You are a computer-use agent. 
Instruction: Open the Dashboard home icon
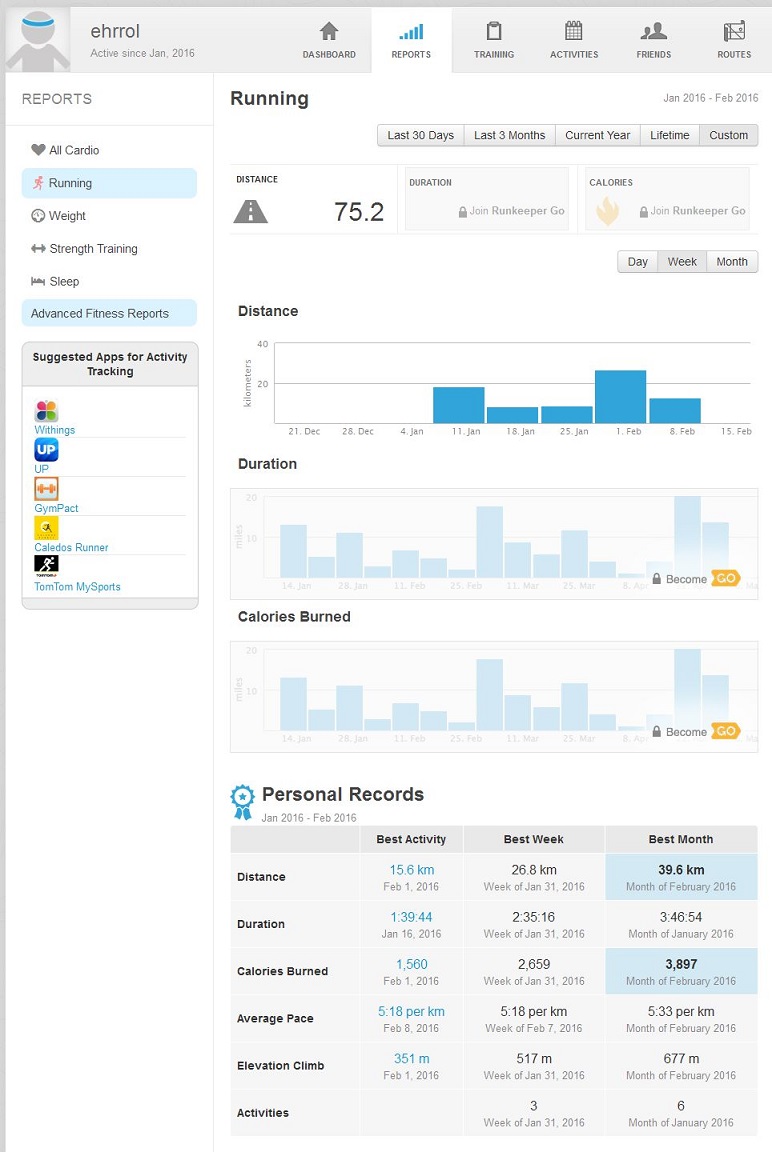(x=329, y=31)
